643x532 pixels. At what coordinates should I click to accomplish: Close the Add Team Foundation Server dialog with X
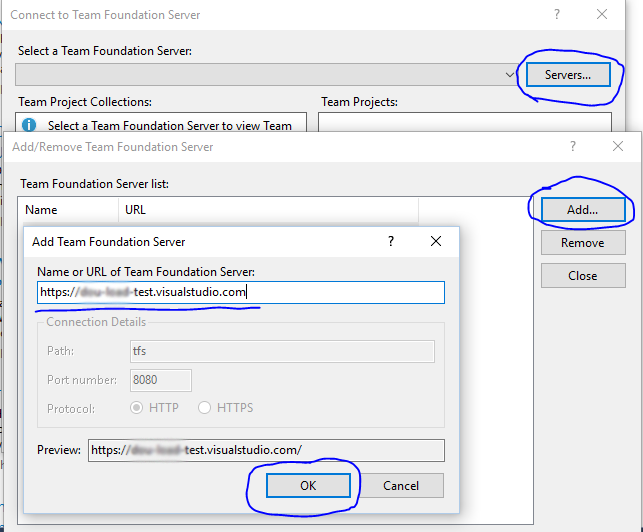436,241
